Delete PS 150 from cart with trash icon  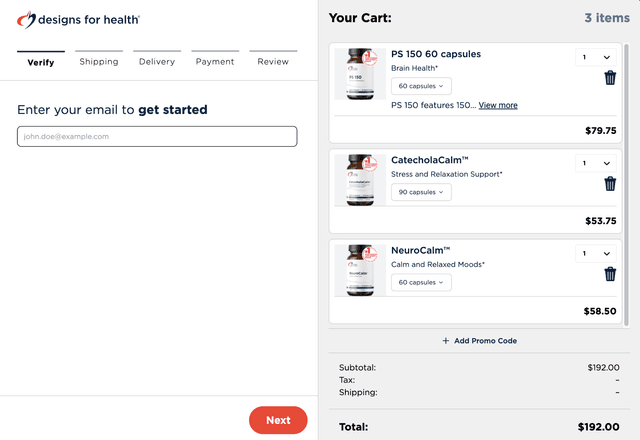click(x=610, y=79)
